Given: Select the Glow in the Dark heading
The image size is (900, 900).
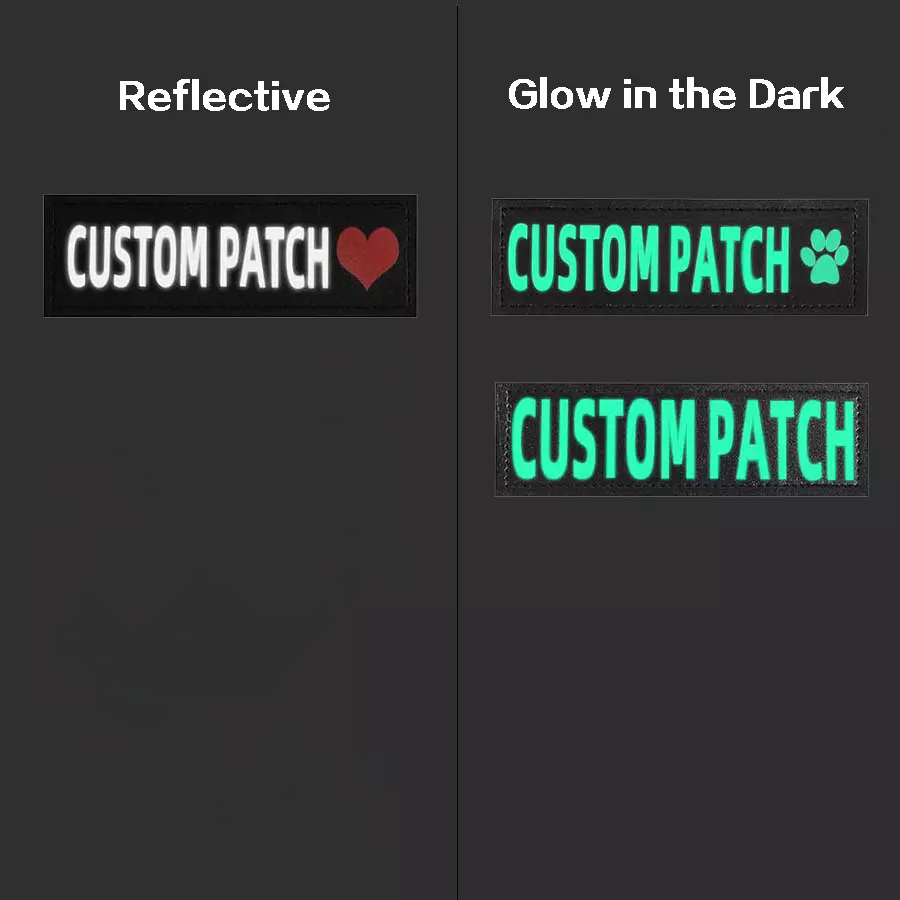Looking at the screenshot, I should 676,94.
